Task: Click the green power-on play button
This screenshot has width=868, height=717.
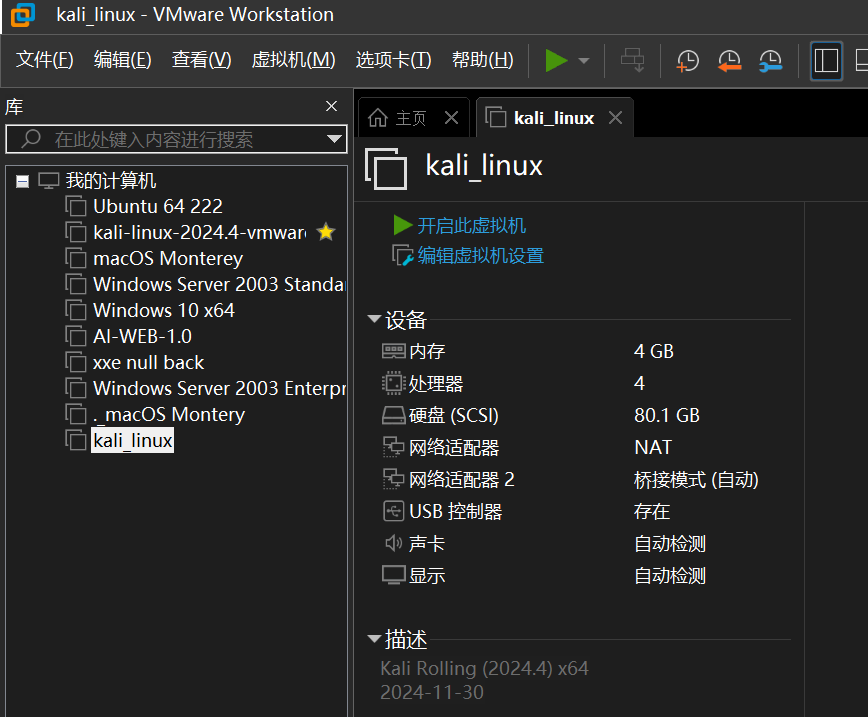Action: point(556,60)
